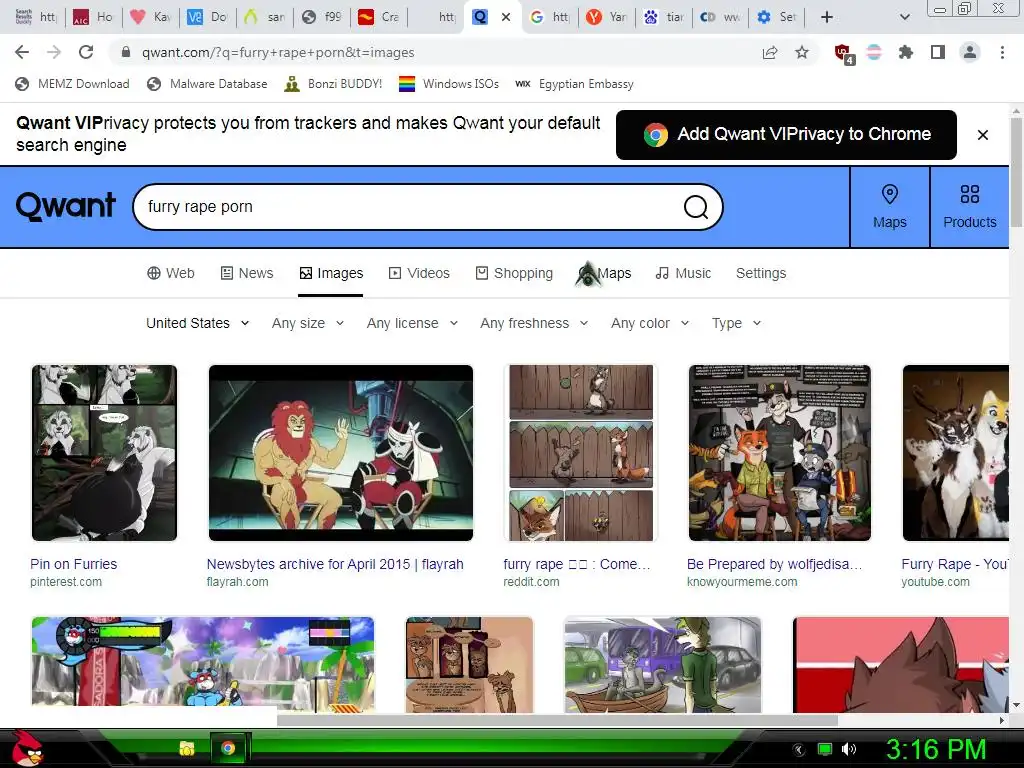The width and height of the screenshot is (1024, 768).
Task: Bookmark this page with the star icon
Action: click(x=802, y=52)
